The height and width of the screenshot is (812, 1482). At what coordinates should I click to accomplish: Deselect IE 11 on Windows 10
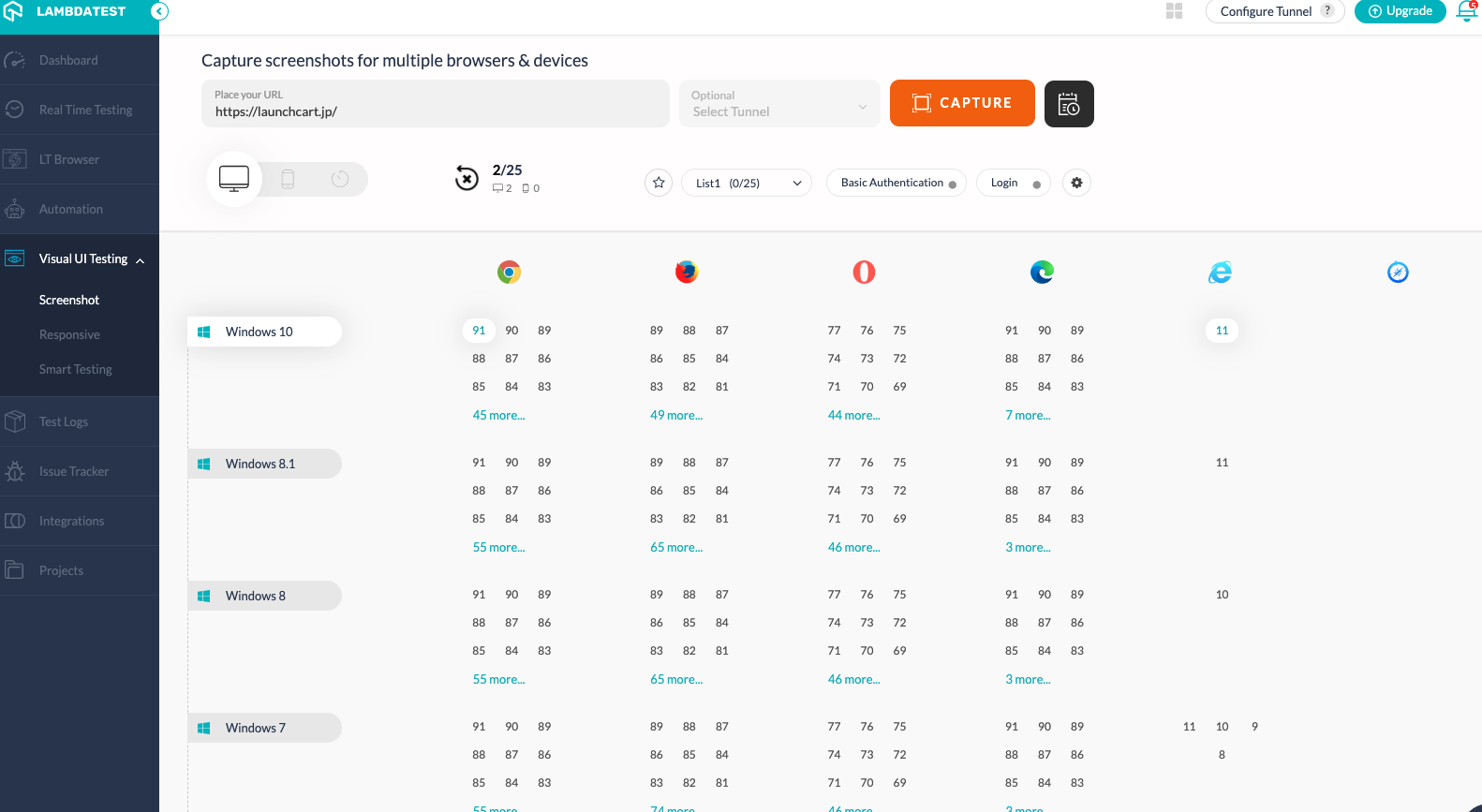coord(1222,331)
